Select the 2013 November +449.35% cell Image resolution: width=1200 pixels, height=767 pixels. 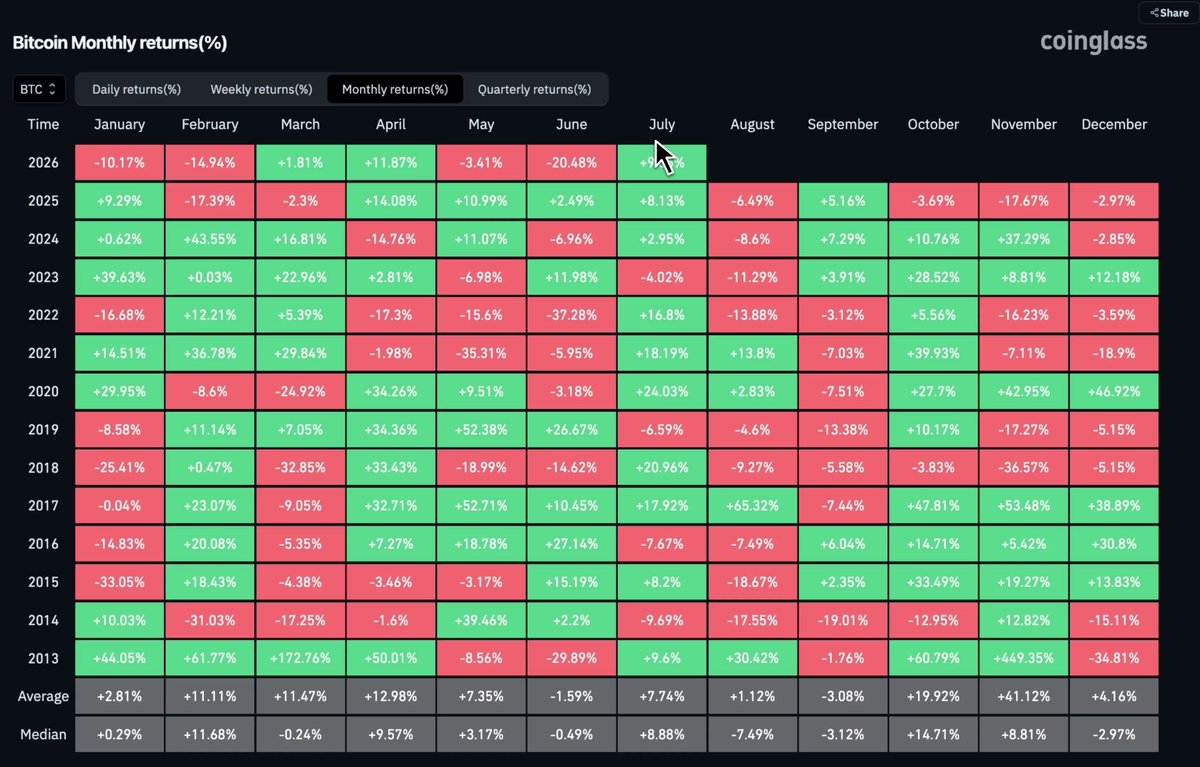[1023, 658]
